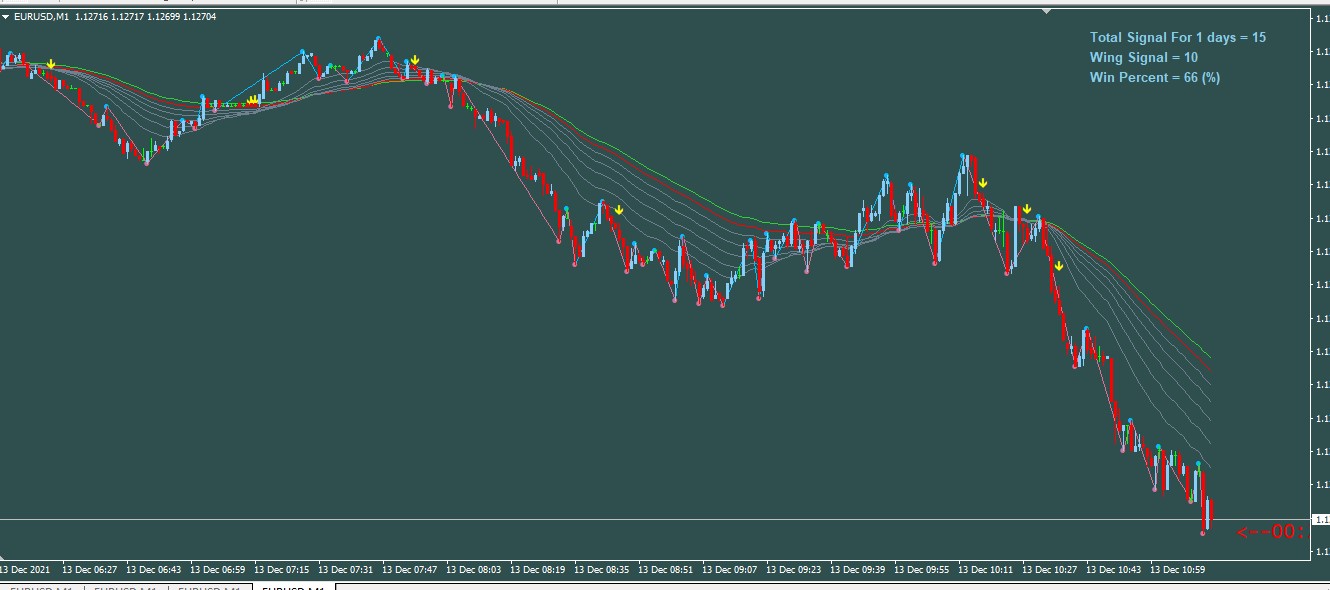
Task: Click the '13 Dec 09:39' time label
Action: tap(857, 570)
